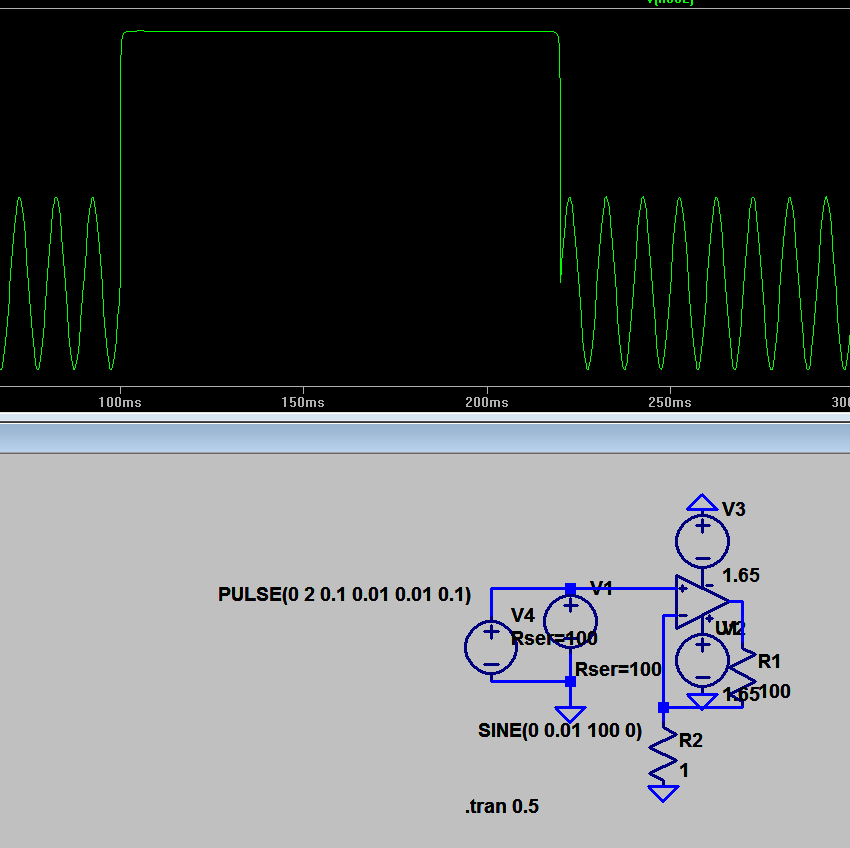This screenshot has height=848, width=850.
Task: Click the SINE(0 0.01 100 0) text
Action: (559, 730)
